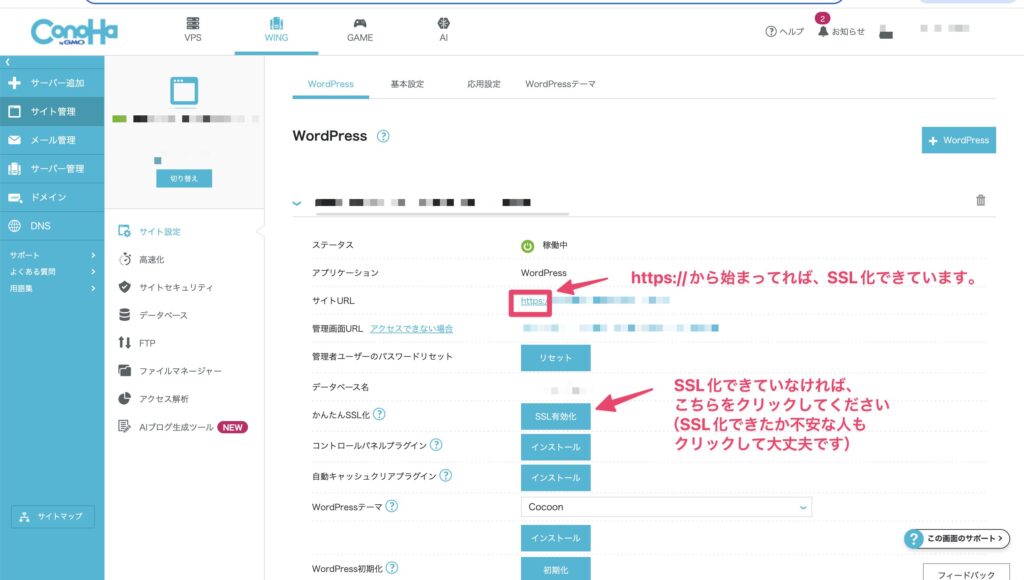Open ドメイン in the sidebar

(52, 197)
